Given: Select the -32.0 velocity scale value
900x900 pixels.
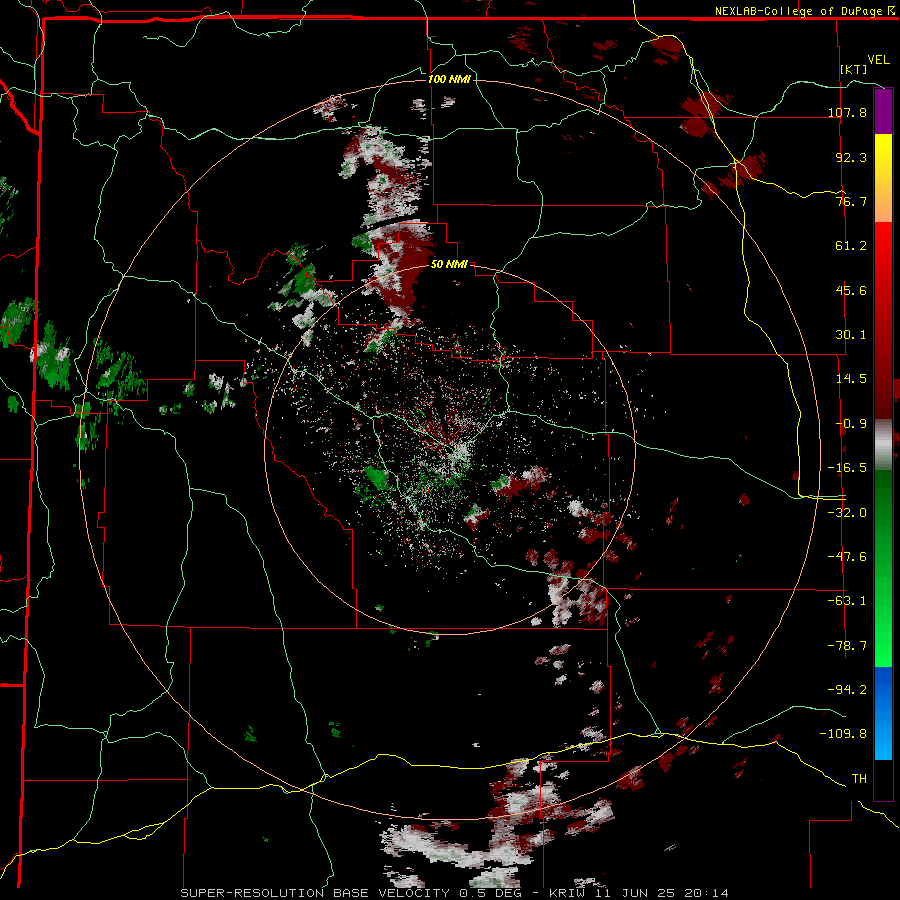Looking at the screenshot, I should [x=847, y=513].
